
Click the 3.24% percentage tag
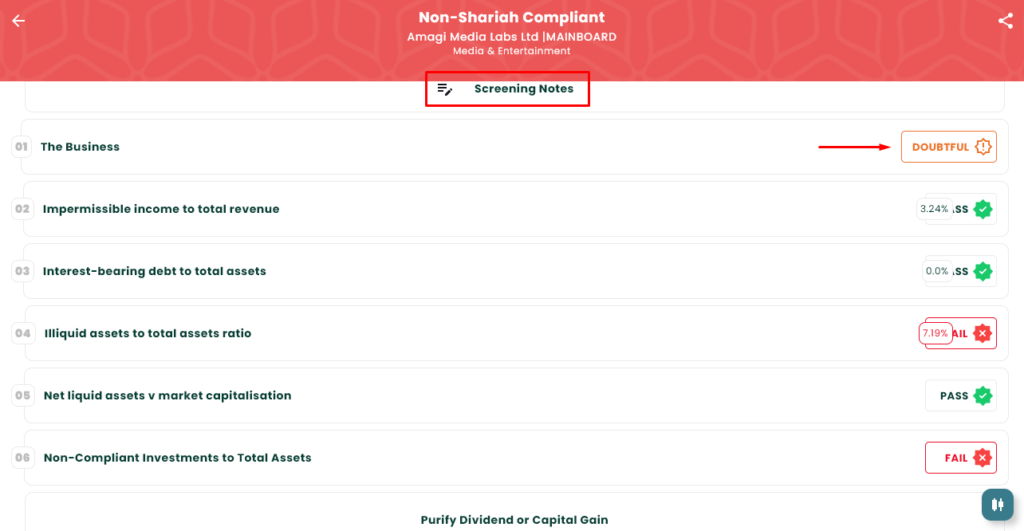(934, 209)
